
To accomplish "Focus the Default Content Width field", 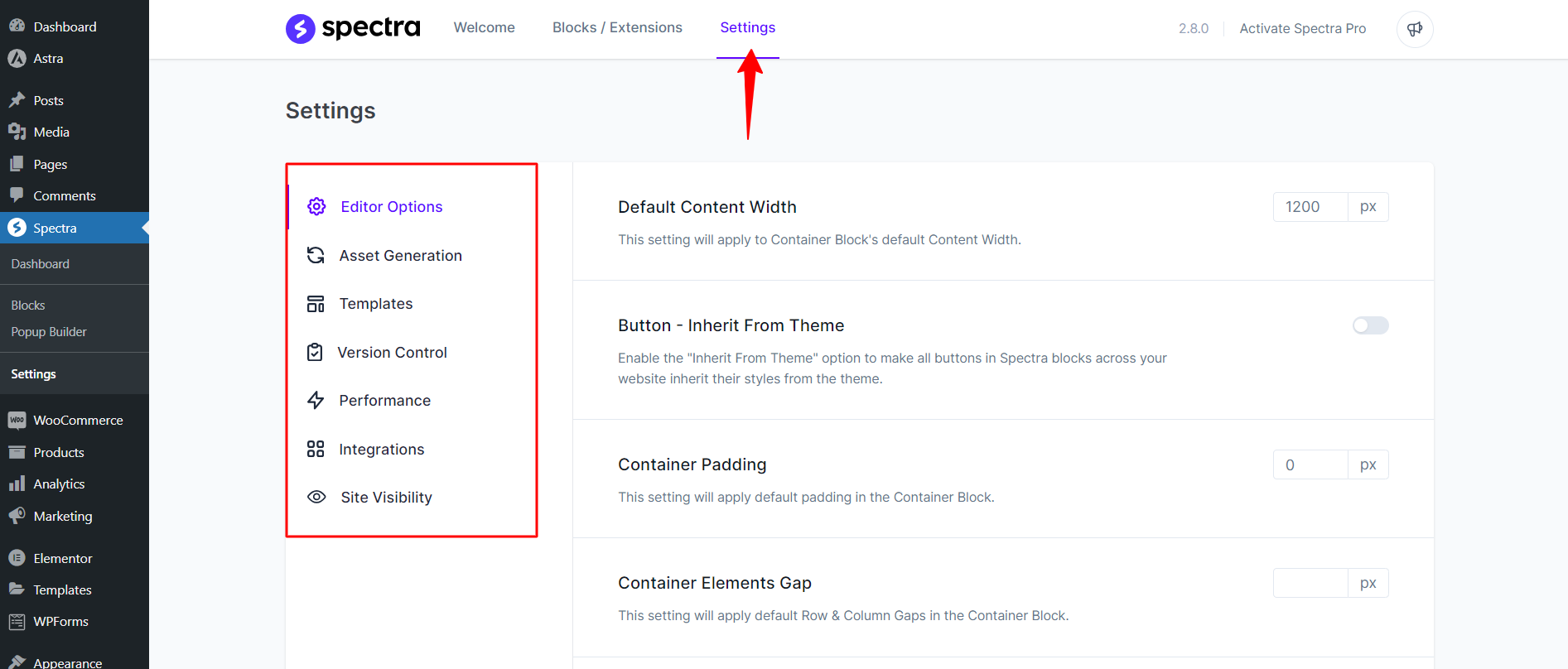I will pyautogui.click(x=1310, y=207).
